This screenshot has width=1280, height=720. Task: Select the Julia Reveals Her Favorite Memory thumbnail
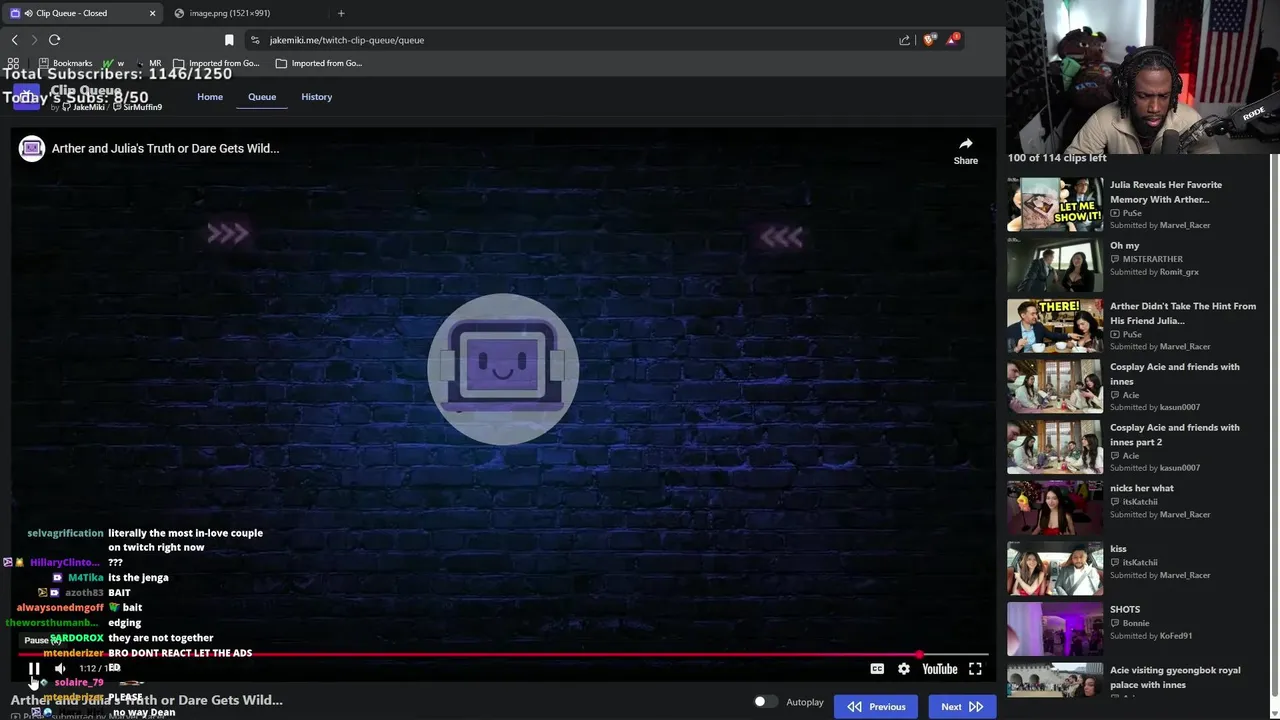pyautogui.click(x=1054, y=204)
